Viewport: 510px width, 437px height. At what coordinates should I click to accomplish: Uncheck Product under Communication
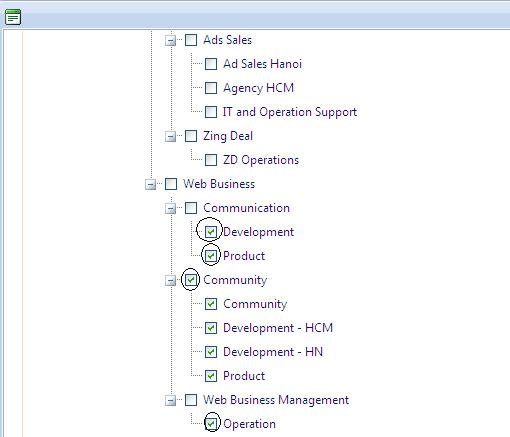click(x=211, y=256)
